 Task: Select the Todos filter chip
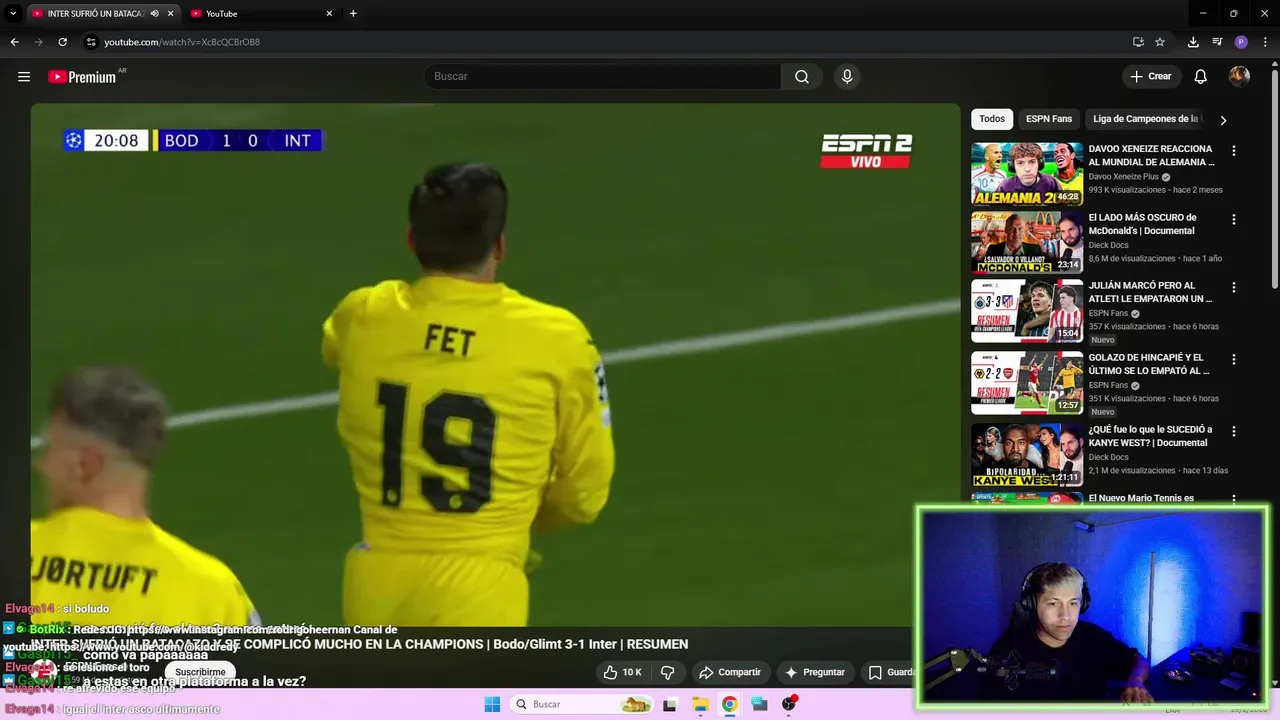992,119
